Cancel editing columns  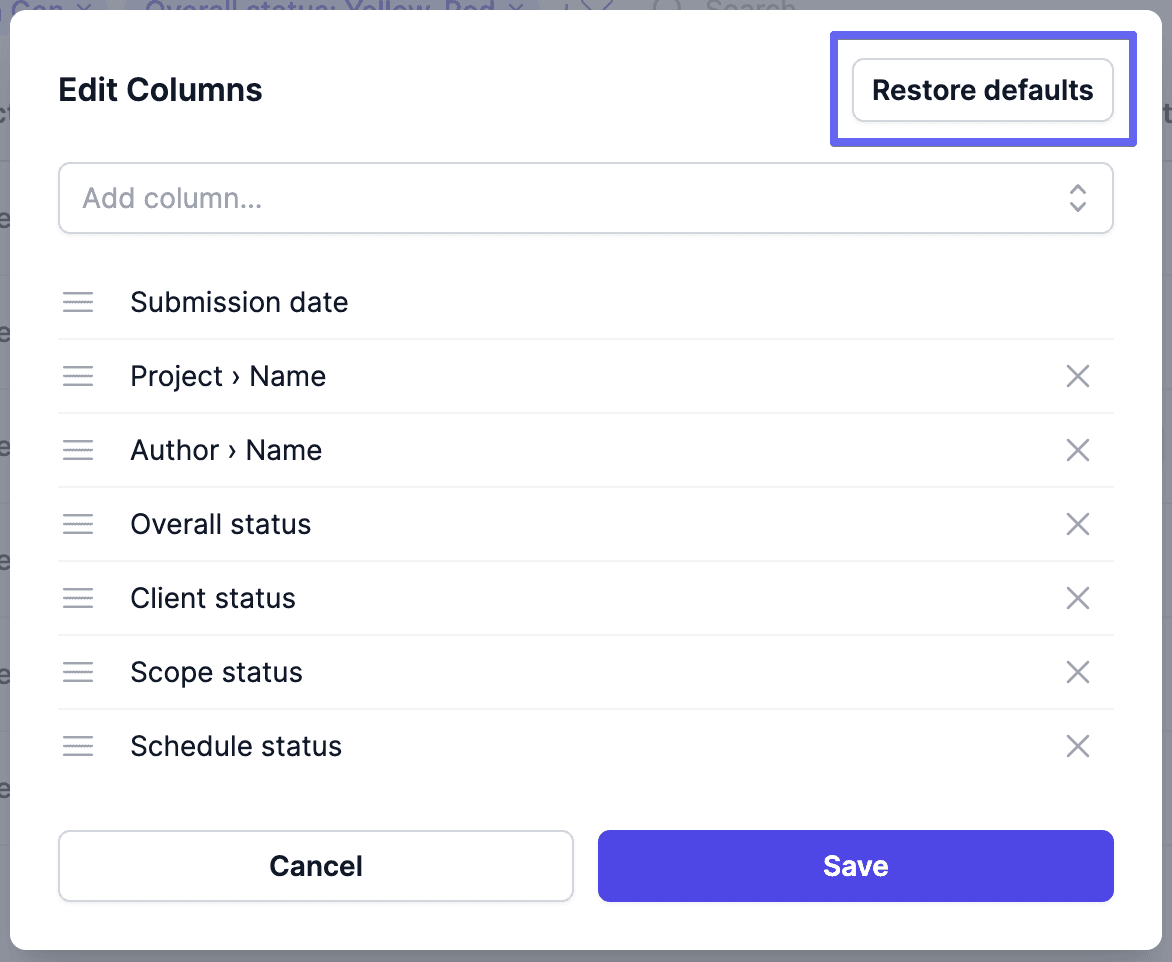point(315,866)
